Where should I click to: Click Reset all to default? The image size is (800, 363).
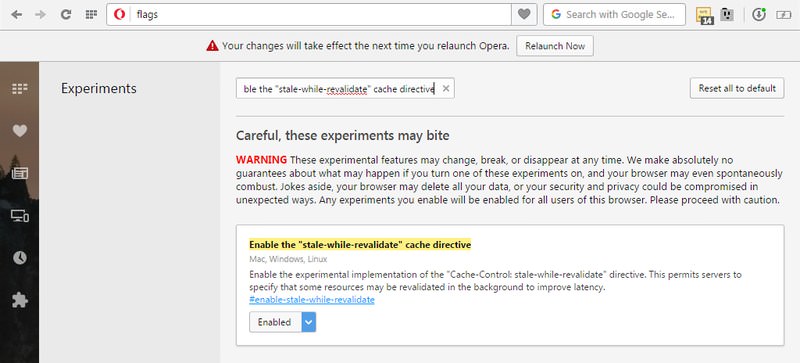pos(737,88)
